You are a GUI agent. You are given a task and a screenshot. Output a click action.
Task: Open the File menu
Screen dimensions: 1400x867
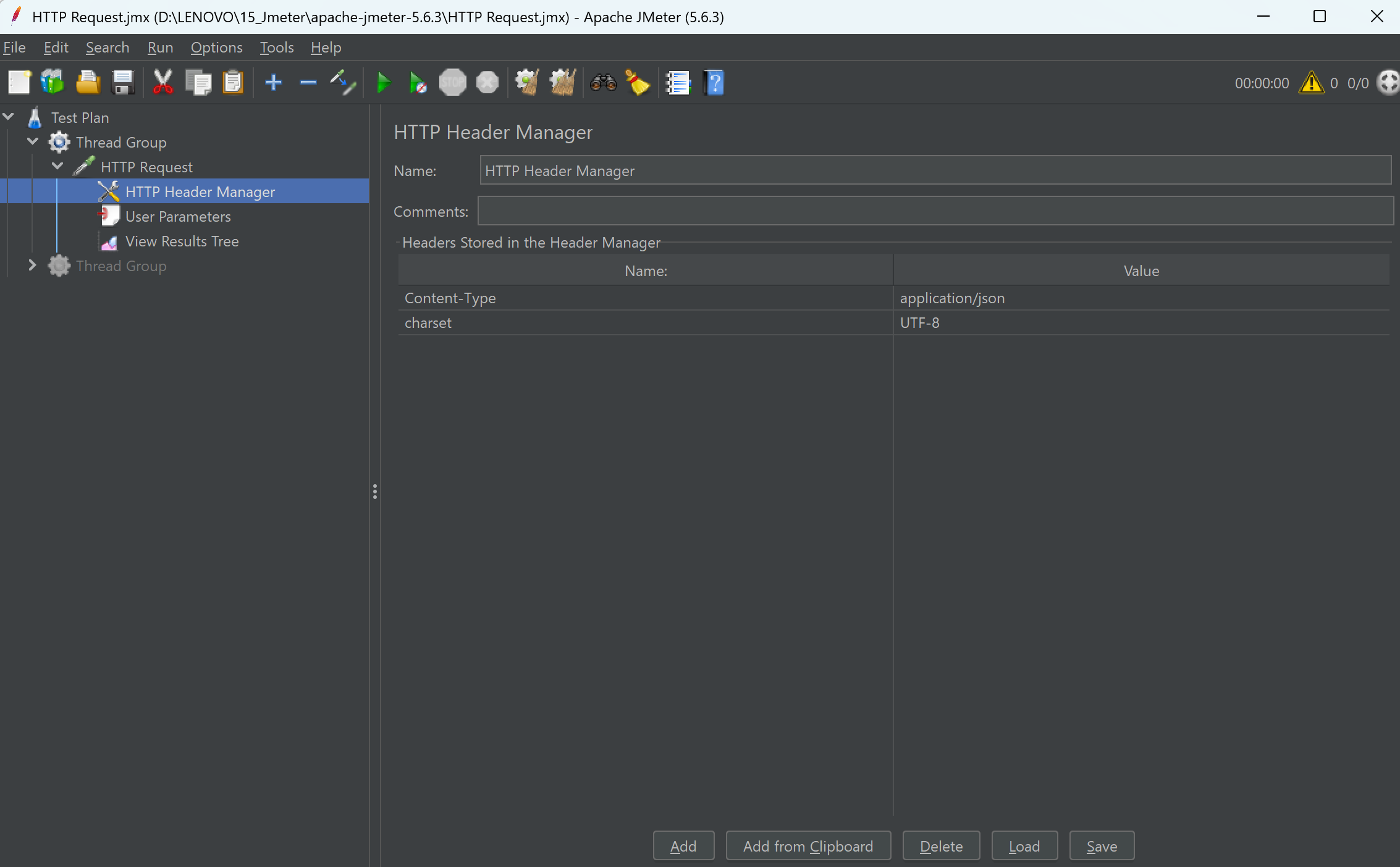click(x=14, y=48)
